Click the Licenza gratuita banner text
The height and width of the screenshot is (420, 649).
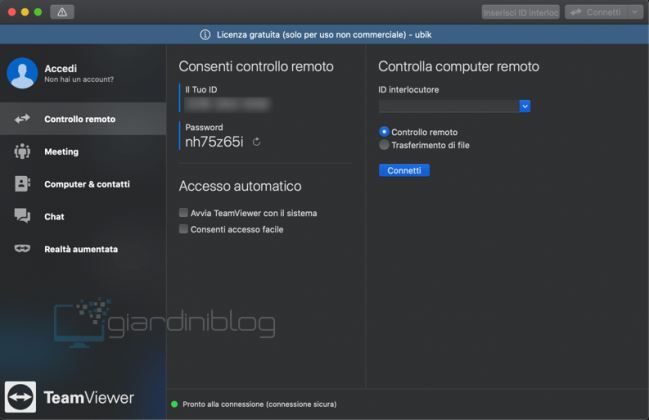pyautogui.click(x=324, y=35)
